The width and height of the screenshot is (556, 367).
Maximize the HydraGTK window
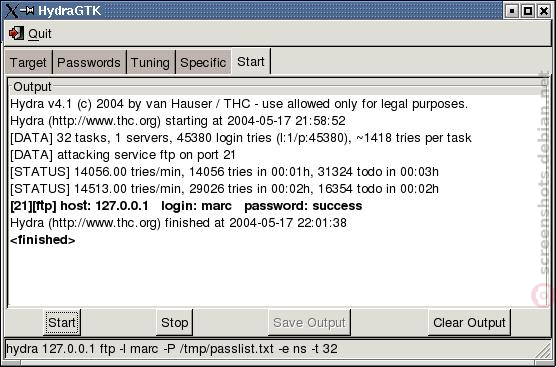tap(528, 11)
